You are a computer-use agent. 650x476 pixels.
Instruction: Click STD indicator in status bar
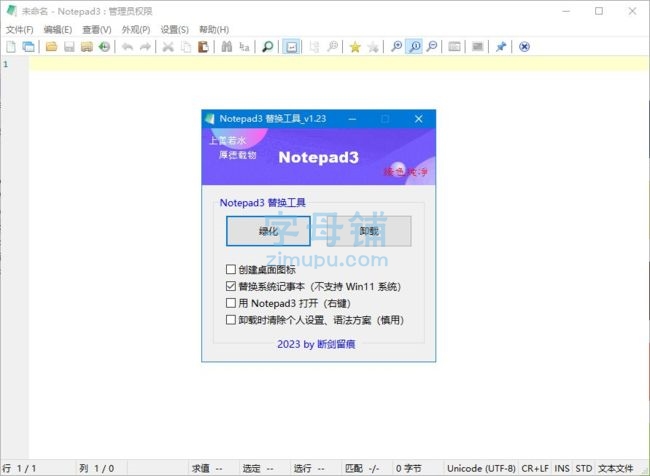[x=584, y=469]
